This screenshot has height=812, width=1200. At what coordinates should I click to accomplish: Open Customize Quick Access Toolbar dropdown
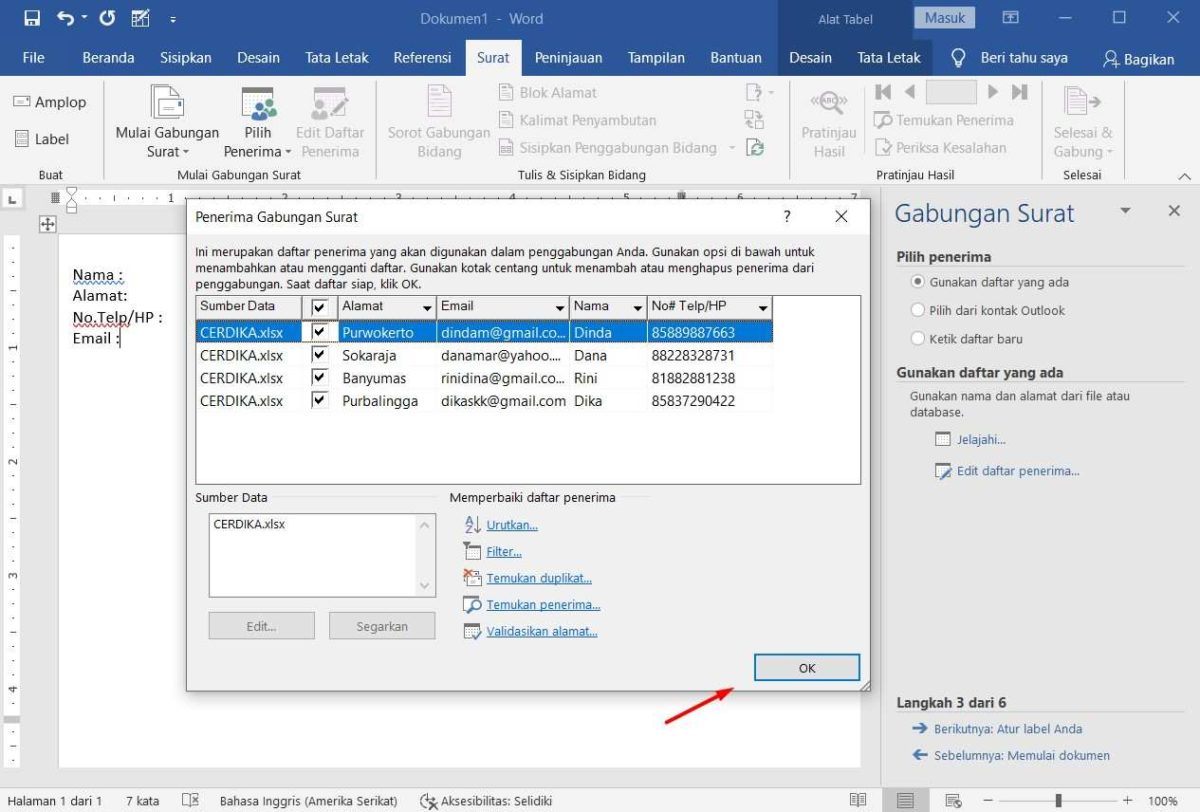tap(172, 19)
